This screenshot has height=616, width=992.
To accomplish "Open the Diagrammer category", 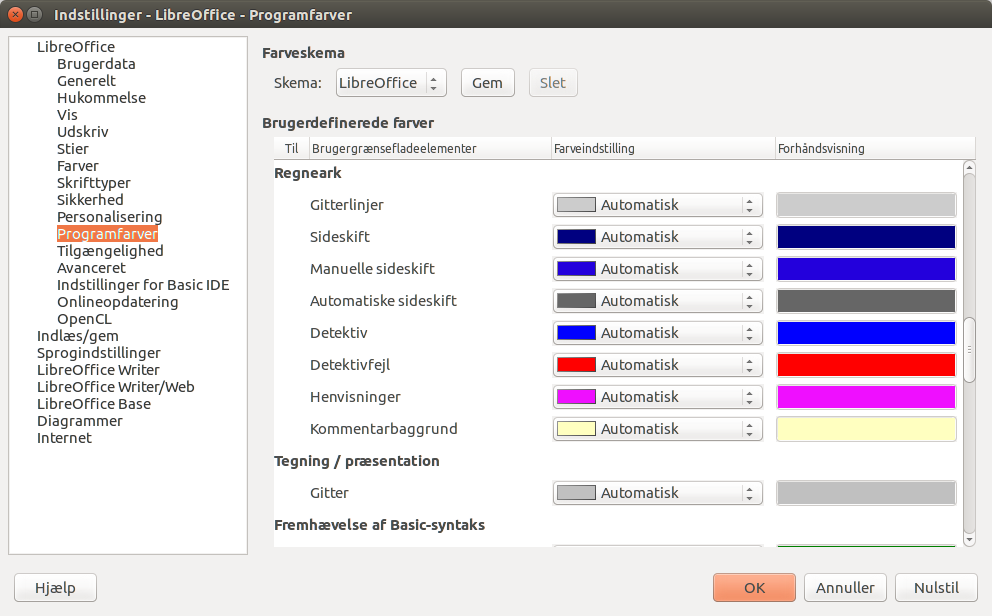I will pyautogui.click(x=80, y=421).
